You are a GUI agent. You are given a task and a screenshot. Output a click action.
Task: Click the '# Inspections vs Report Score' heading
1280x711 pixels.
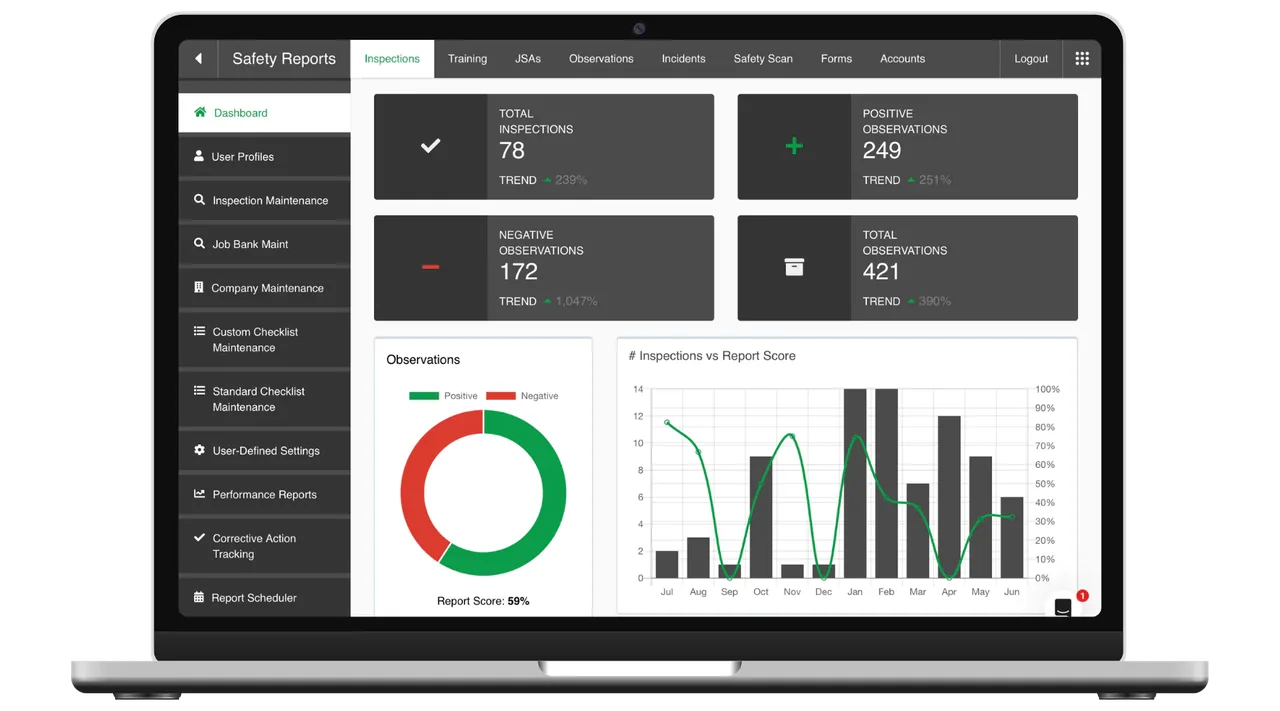(x=712, y=356)
